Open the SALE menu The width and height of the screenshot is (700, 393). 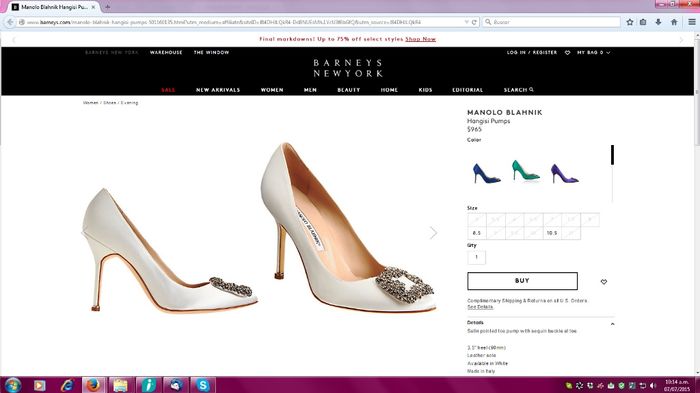coord(168,90)
